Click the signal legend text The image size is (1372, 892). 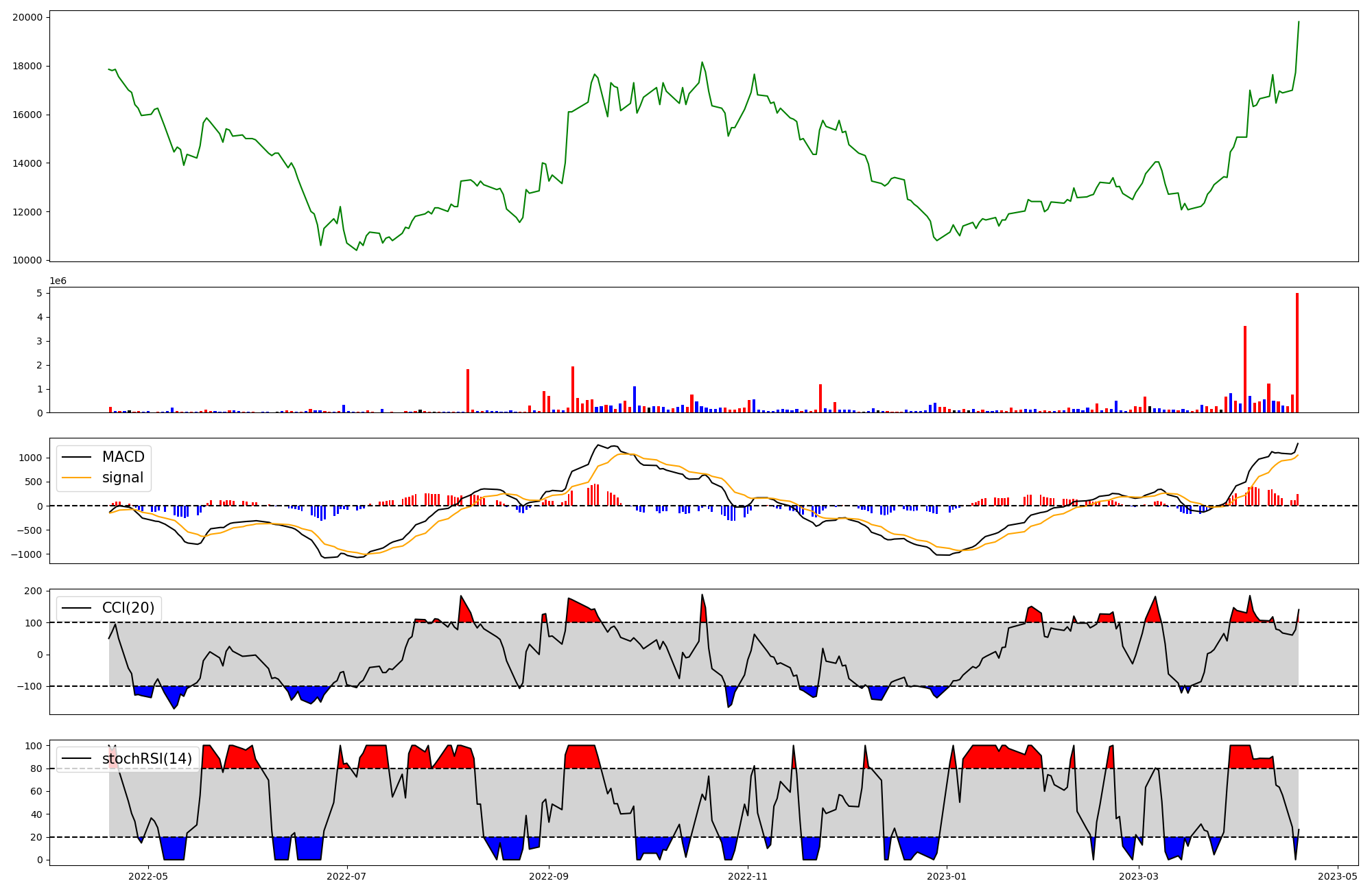click(123, 478)
